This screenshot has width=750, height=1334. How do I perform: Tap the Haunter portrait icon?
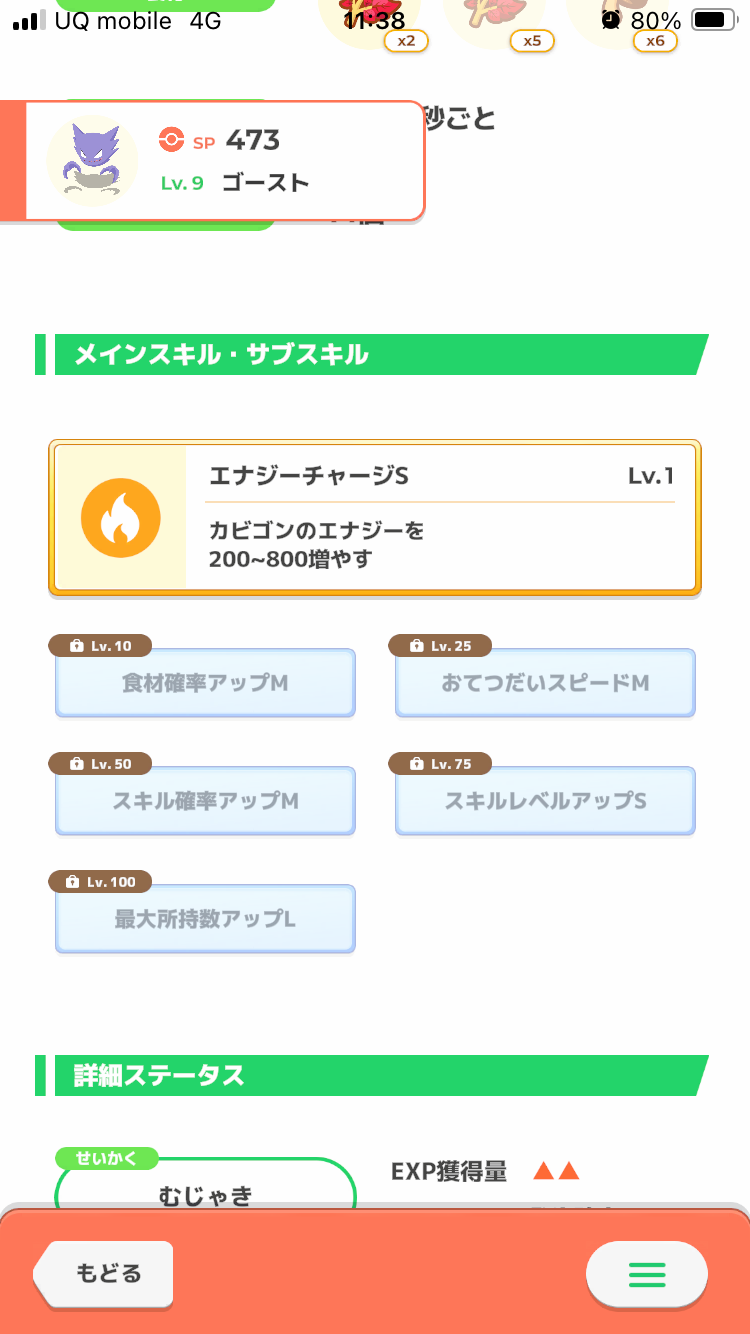92,161
